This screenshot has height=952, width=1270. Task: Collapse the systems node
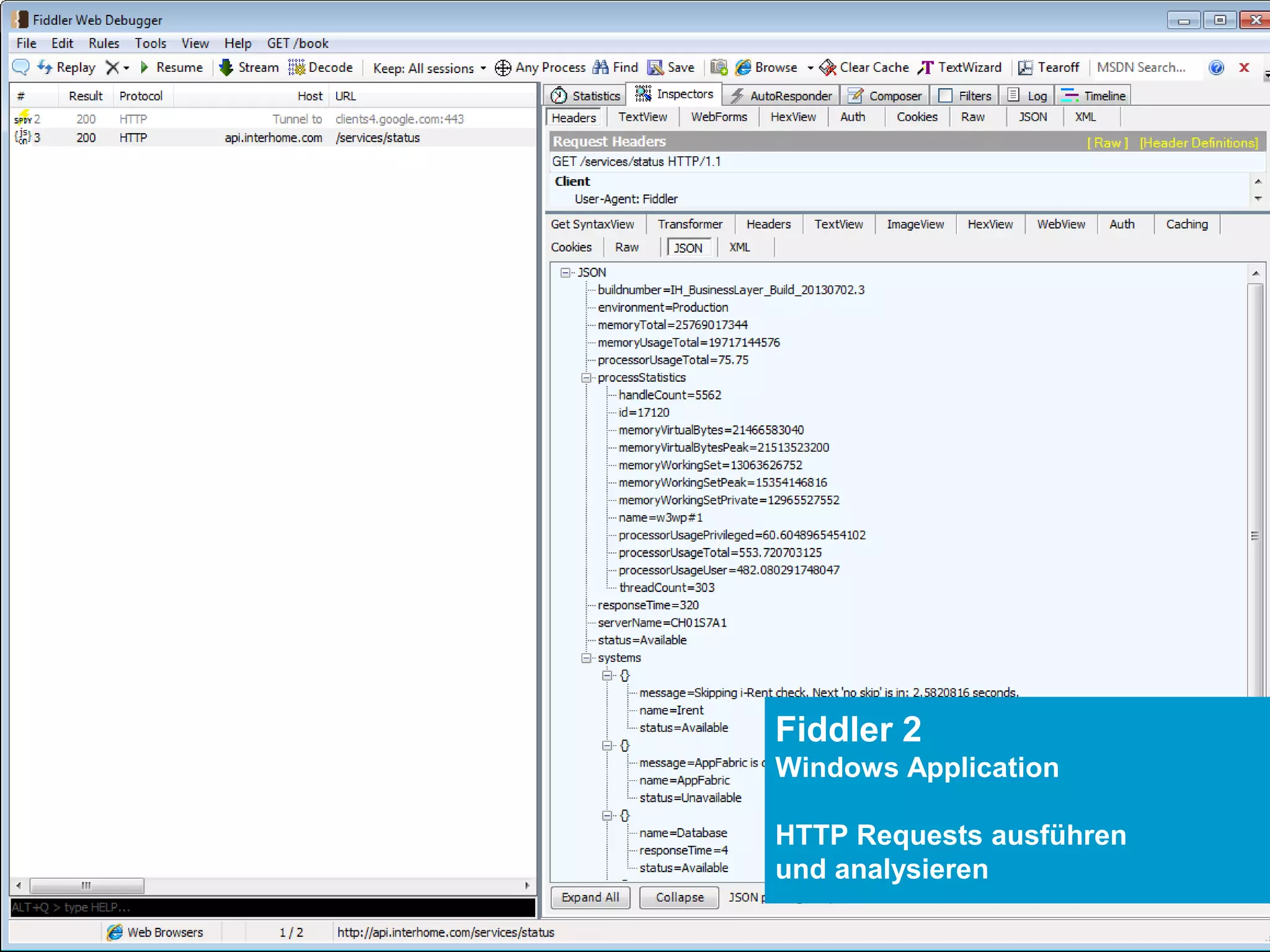tap(586, 658)
